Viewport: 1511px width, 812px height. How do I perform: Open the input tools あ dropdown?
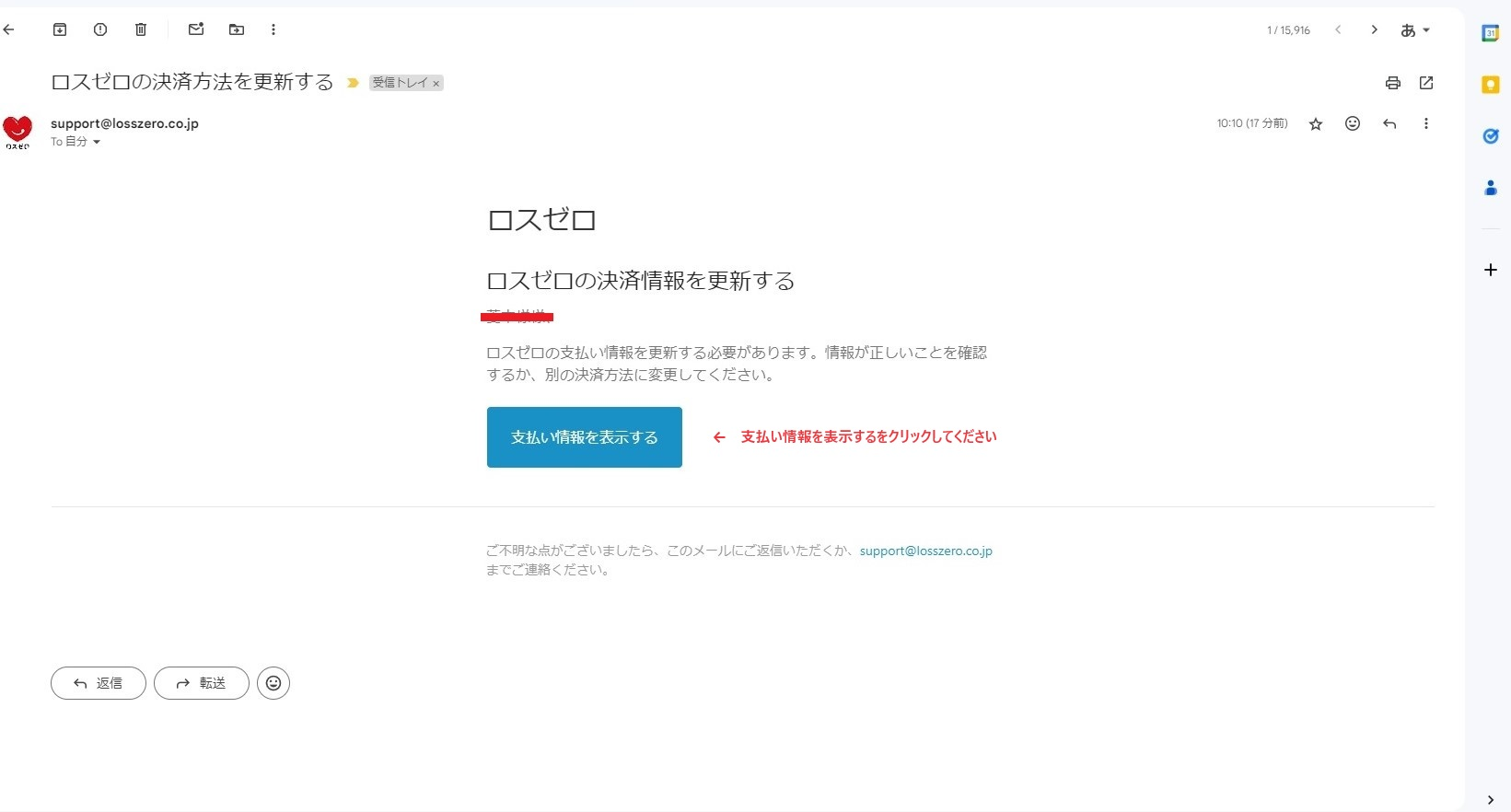point(1415,30)
